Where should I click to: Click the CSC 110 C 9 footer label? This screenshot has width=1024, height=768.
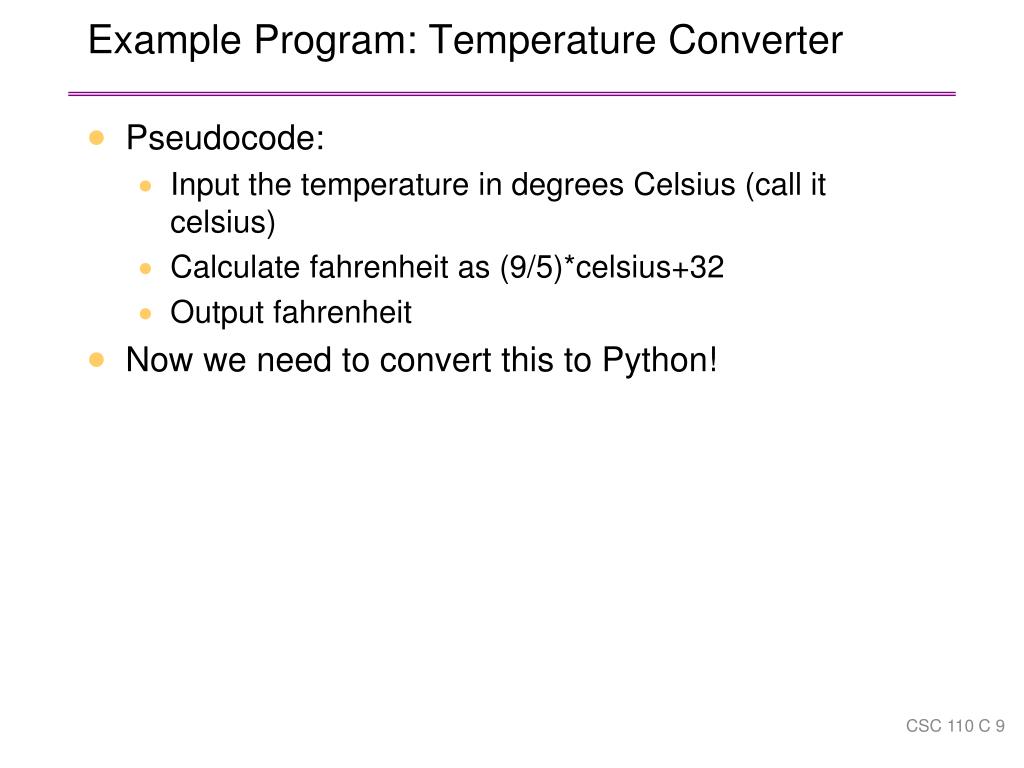[x=955, y=726]
